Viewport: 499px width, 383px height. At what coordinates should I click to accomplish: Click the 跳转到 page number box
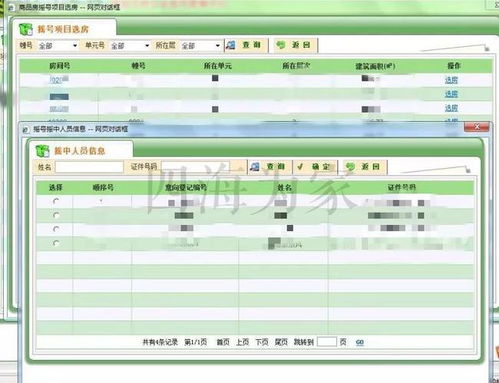click(327, 342)
